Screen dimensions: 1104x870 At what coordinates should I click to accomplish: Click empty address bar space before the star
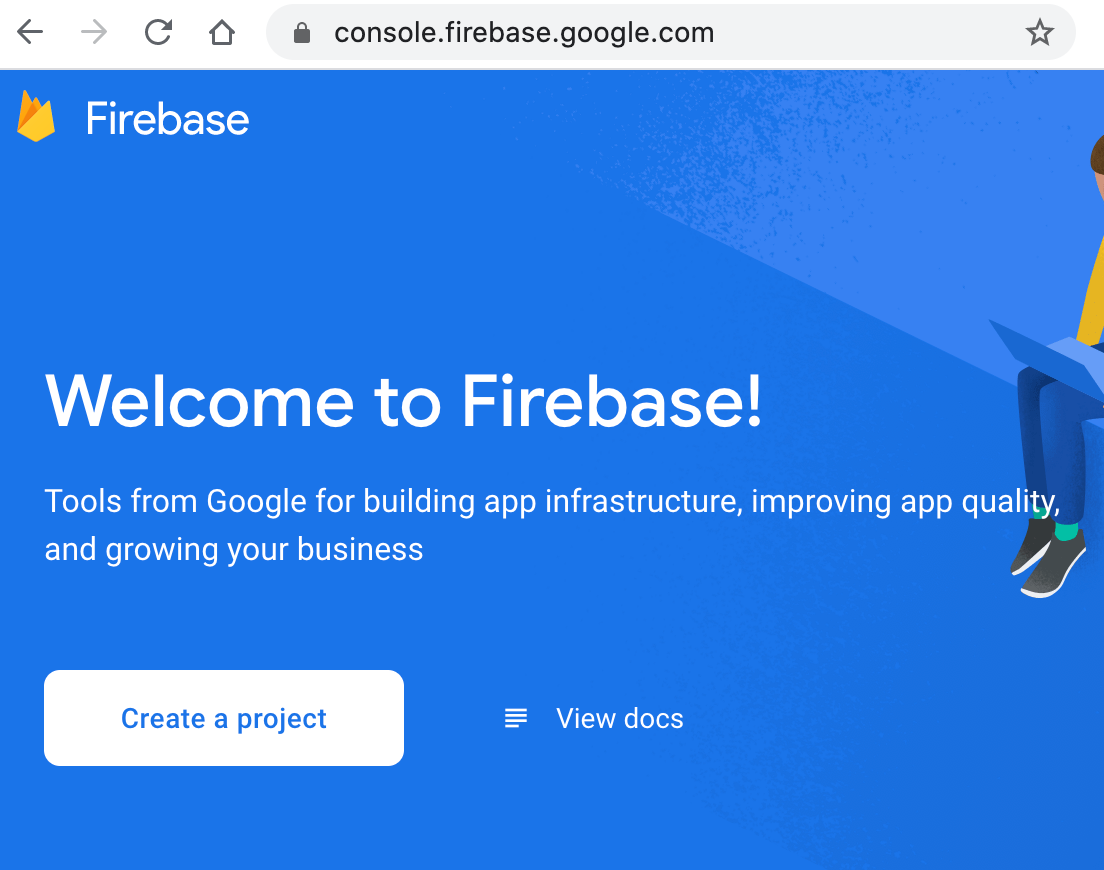pos(866,32)
